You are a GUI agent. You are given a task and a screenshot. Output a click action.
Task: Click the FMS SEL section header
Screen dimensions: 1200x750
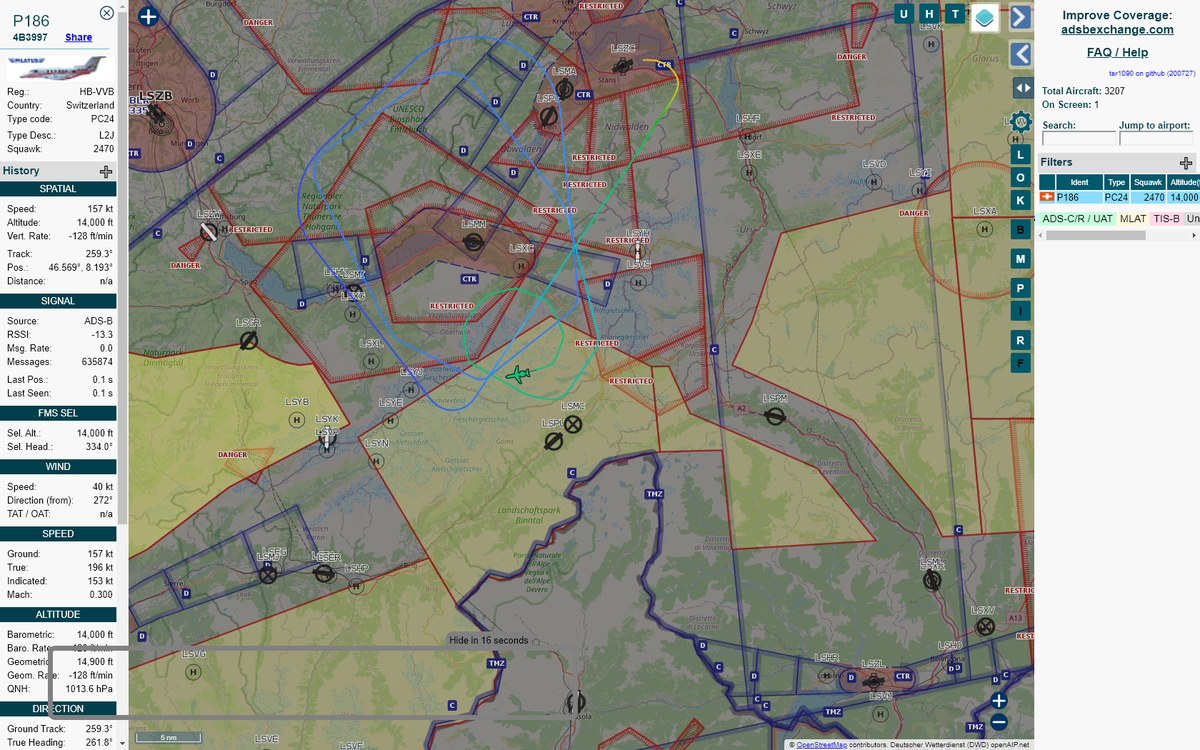point(58,412)
